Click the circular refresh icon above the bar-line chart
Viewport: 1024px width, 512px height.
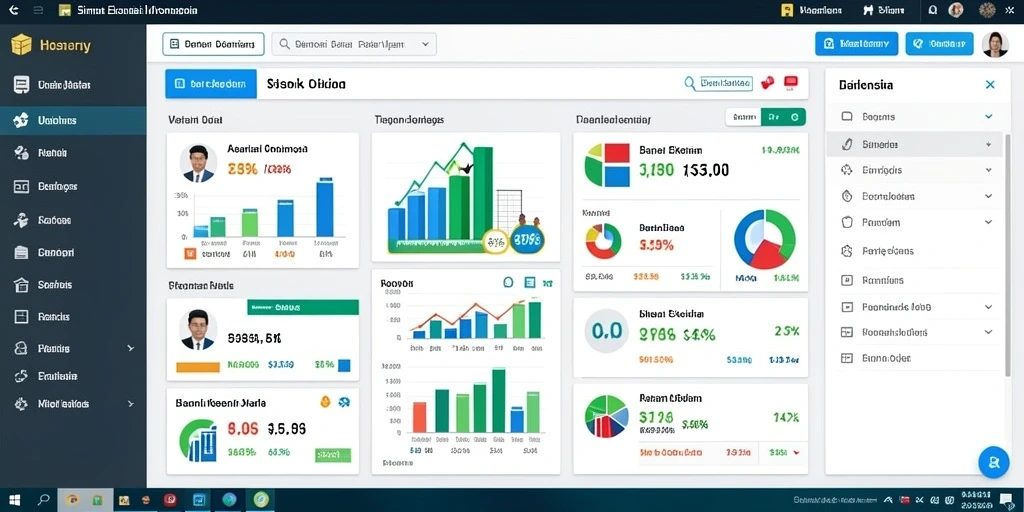pyautogui.click(x=509, y=283)
